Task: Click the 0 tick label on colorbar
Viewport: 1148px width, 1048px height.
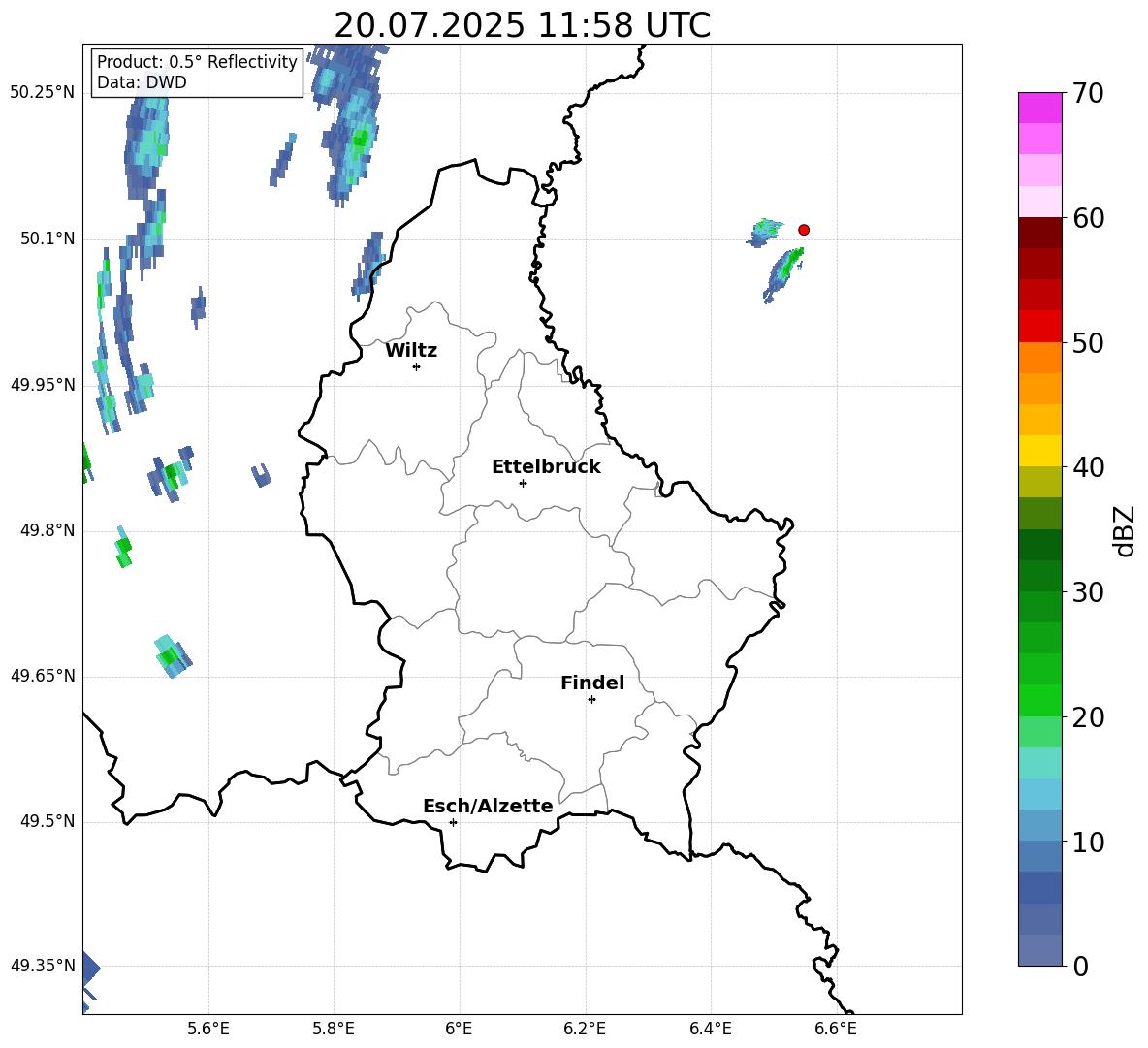Action: [x=1080, y=966]
